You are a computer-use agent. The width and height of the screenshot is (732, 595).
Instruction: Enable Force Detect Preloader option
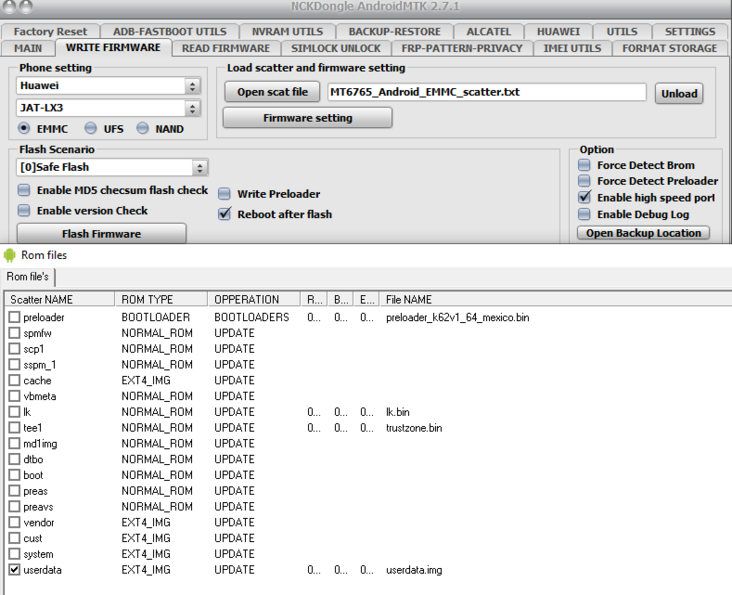pyautogui.click(x=584, y=181)
